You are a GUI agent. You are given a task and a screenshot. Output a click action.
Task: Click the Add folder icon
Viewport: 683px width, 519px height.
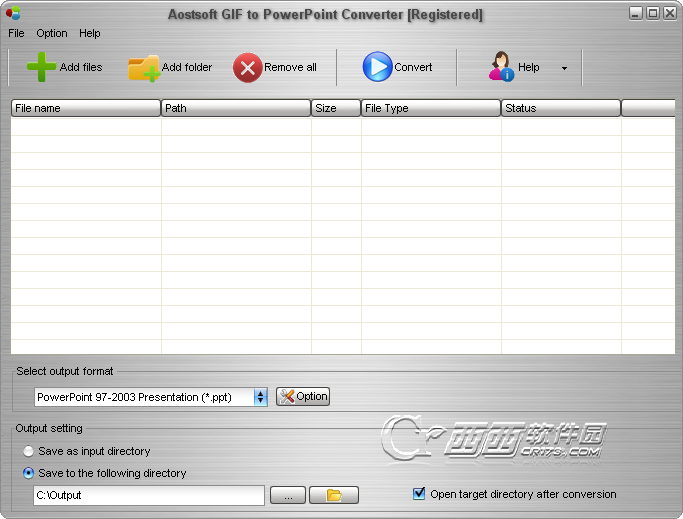144,68
